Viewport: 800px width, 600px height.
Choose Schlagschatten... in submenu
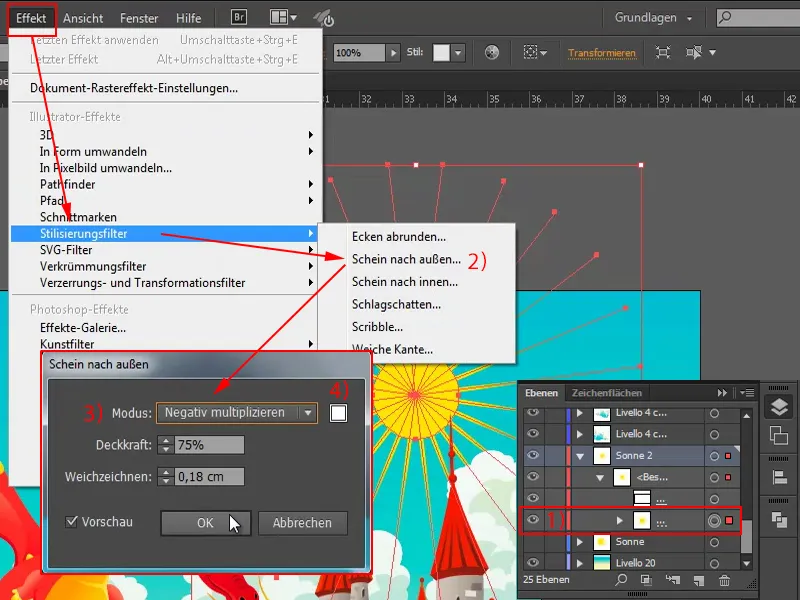coord(396,305)
